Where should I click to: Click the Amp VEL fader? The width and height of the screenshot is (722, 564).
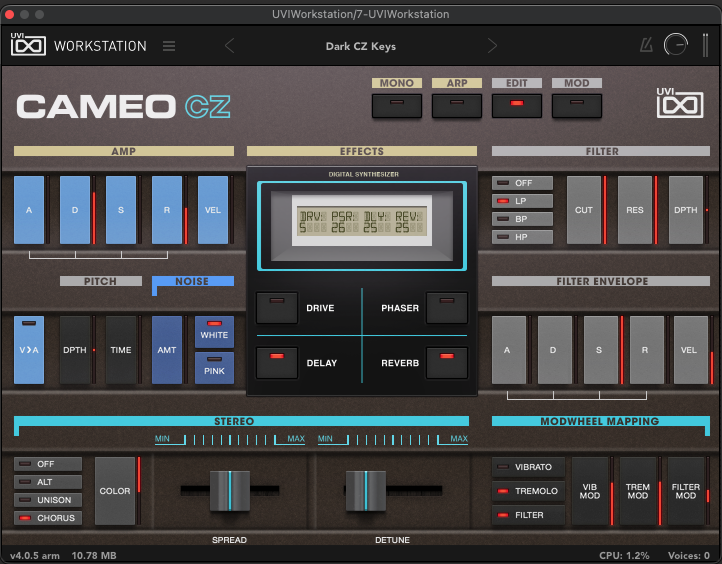click(x=213, y=210)
